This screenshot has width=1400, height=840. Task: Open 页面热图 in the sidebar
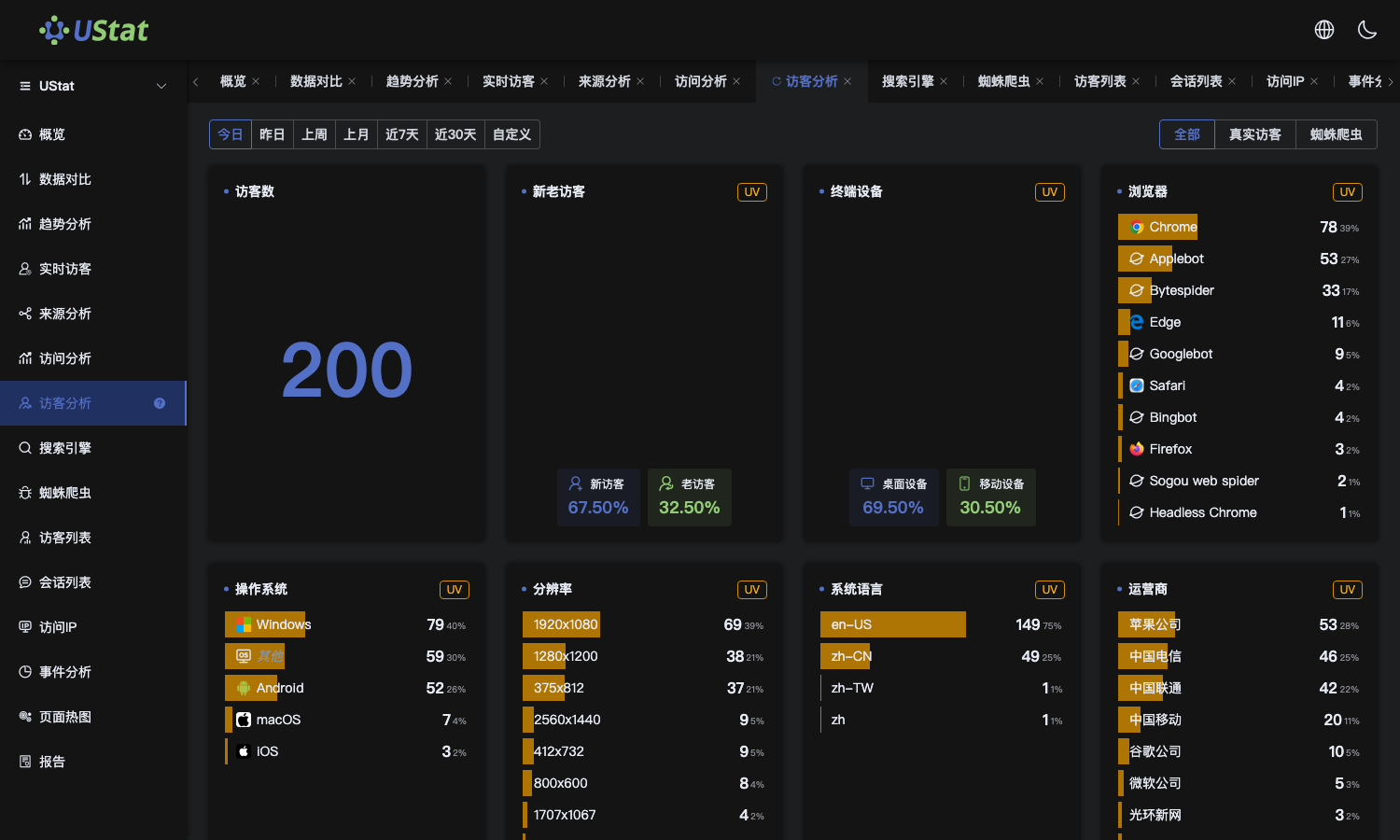pos(93,717)
